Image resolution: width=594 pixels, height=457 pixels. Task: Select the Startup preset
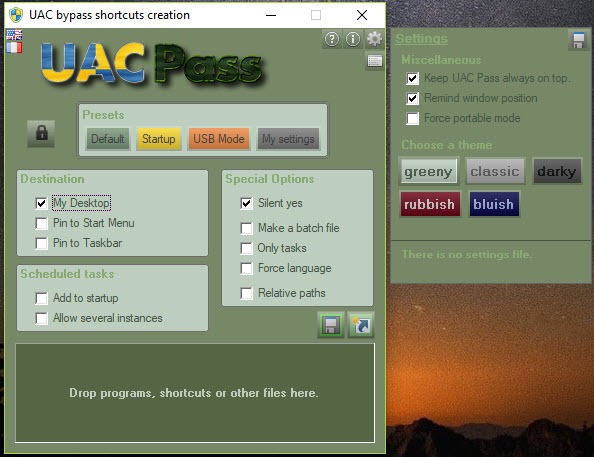159,139
